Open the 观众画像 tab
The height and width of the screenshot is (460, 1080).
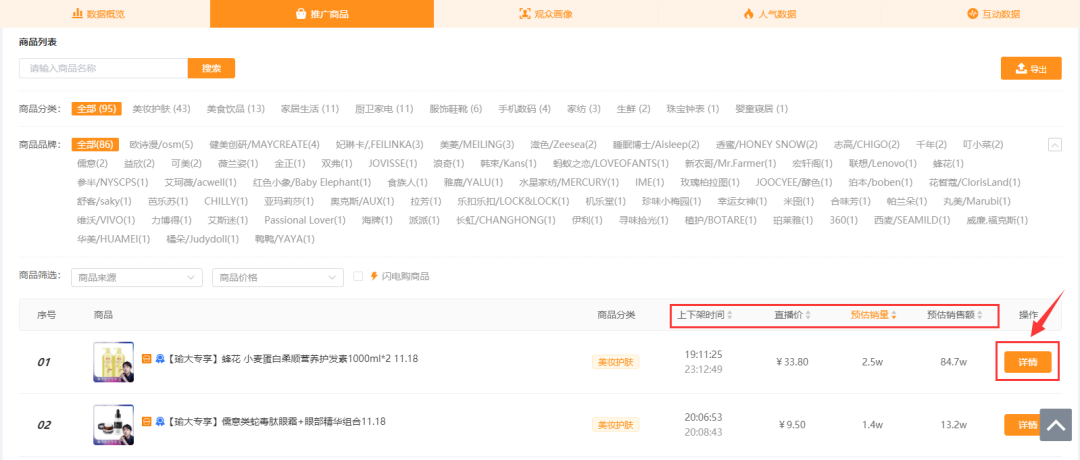546,14
